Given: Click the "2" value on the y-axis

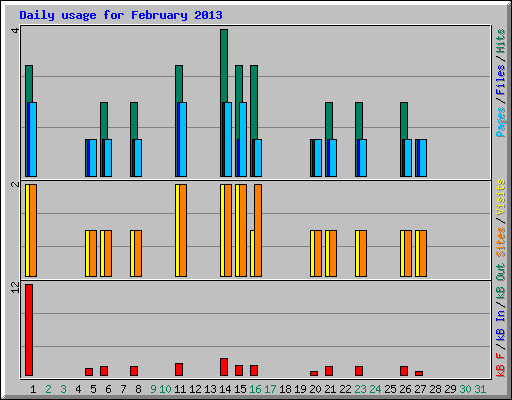Looking at the screenshot, I should pos(15,184).
